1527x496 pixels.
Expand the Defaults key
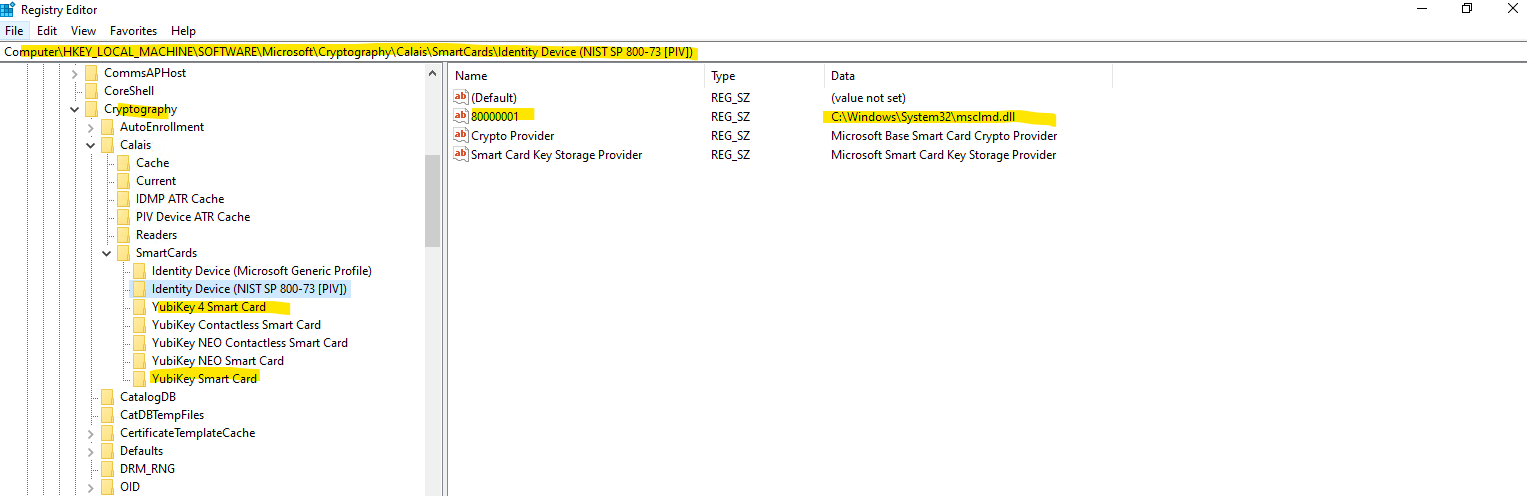91,451
